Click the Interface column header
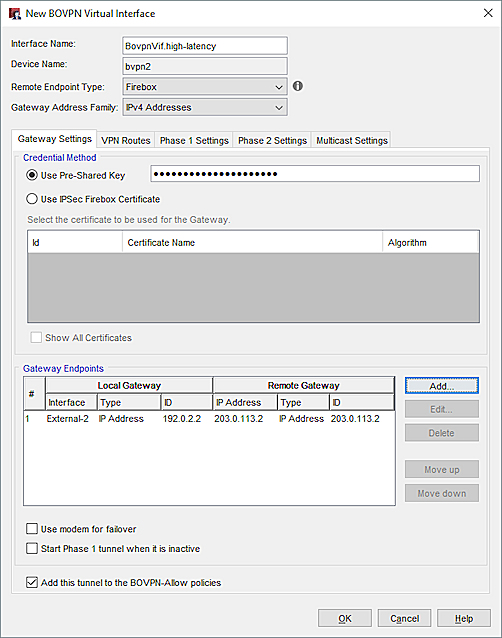This screenshot has height=638, width=502. 71,402
